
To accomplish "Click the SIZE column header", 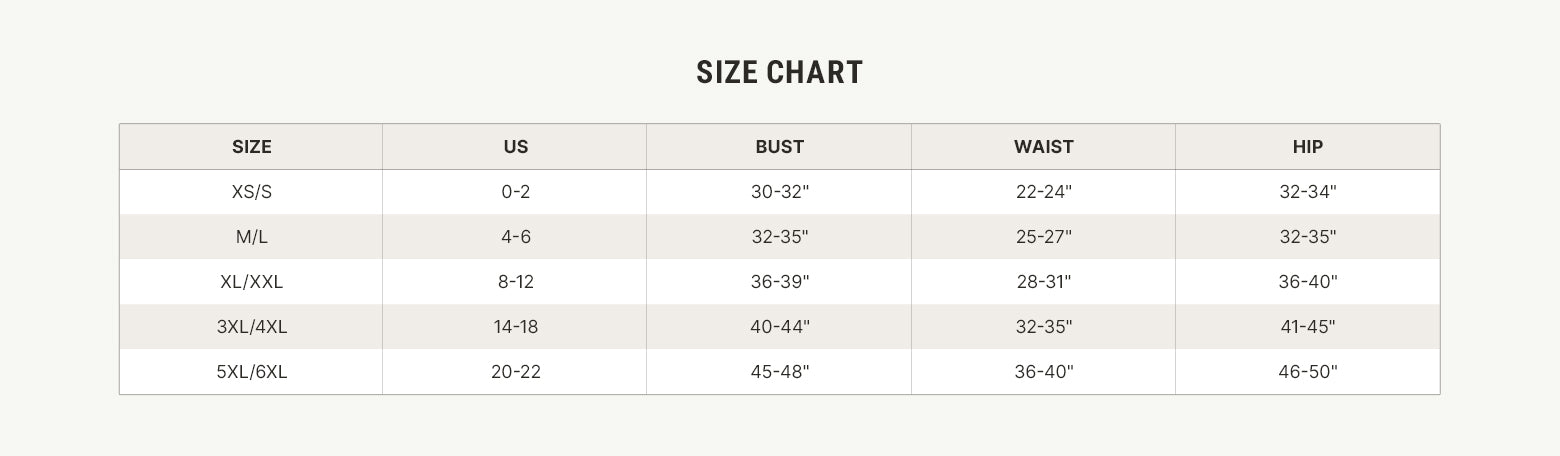I will pyautogui.click(x=251, y=147).
